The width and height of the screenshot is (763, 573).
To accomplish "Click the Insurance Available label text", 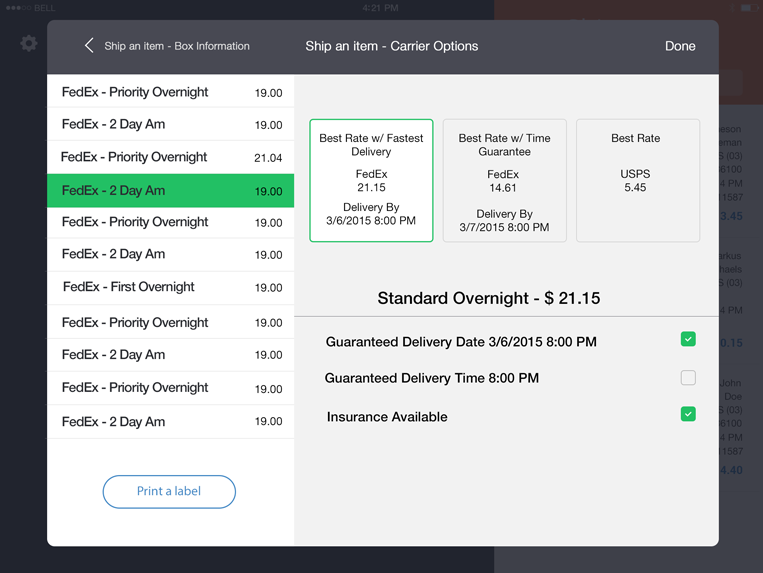I will pos(387,417).
